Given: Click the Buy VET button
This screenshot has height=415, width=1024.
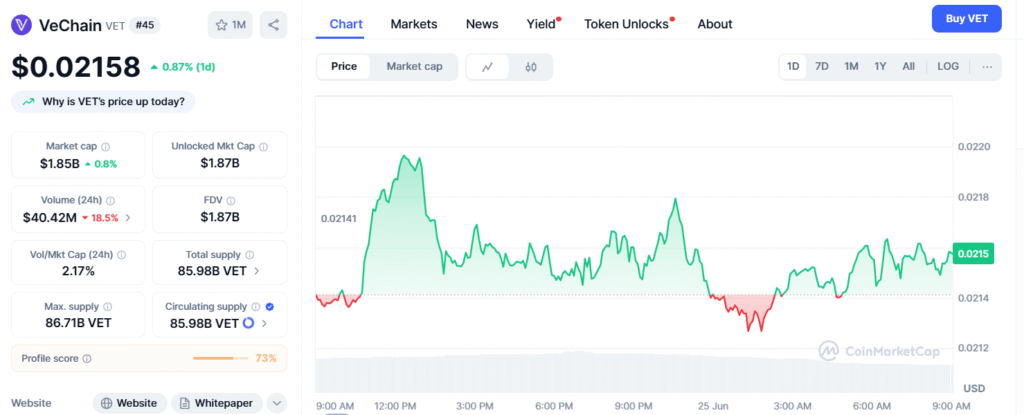Looking at the screenshot, I should coord(967,18).
